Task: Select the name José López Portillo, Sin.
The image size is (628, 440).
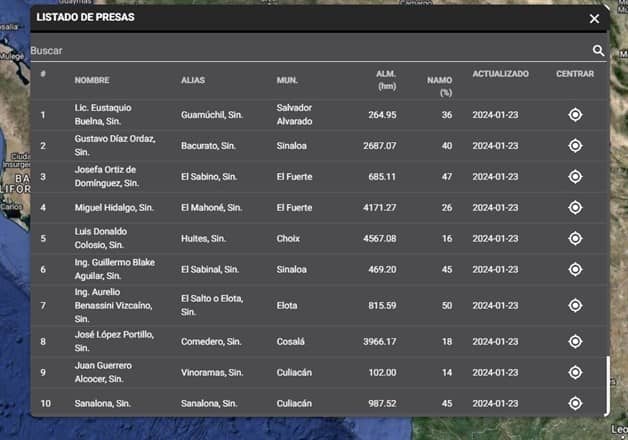Action: [114, 341]
